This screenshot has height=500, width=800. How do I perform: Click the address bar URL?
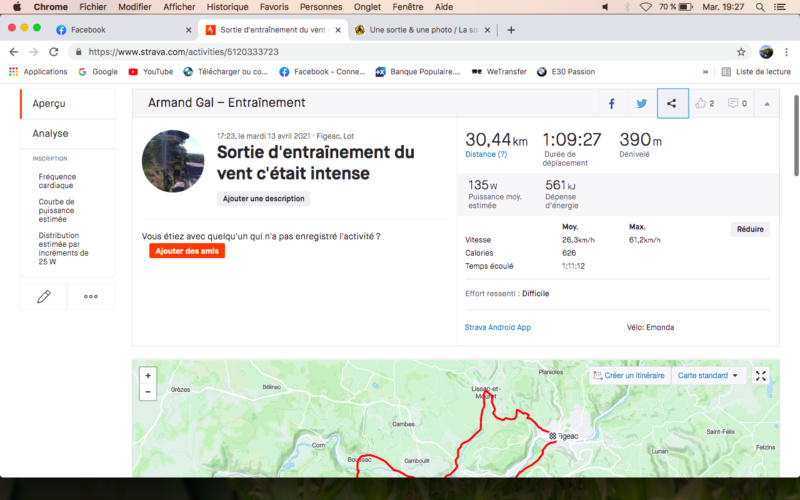[x=183, y=52]
